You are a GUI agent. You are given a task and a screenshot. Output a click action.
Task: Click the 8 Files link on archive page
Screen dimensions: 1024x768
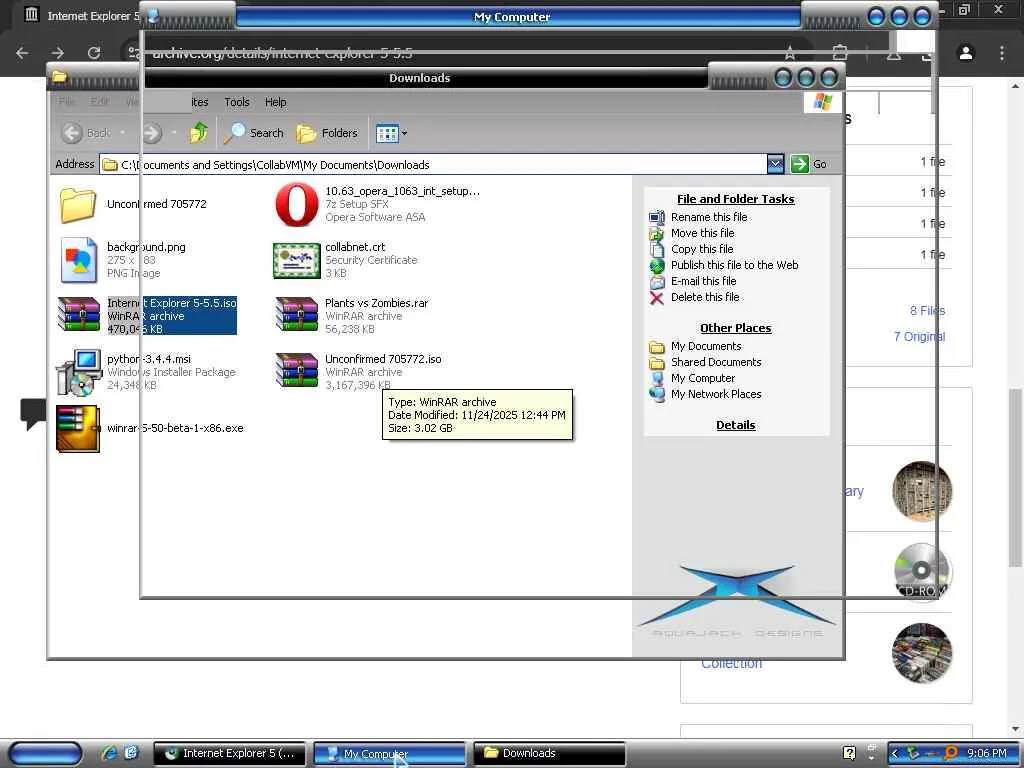[927, 311]
